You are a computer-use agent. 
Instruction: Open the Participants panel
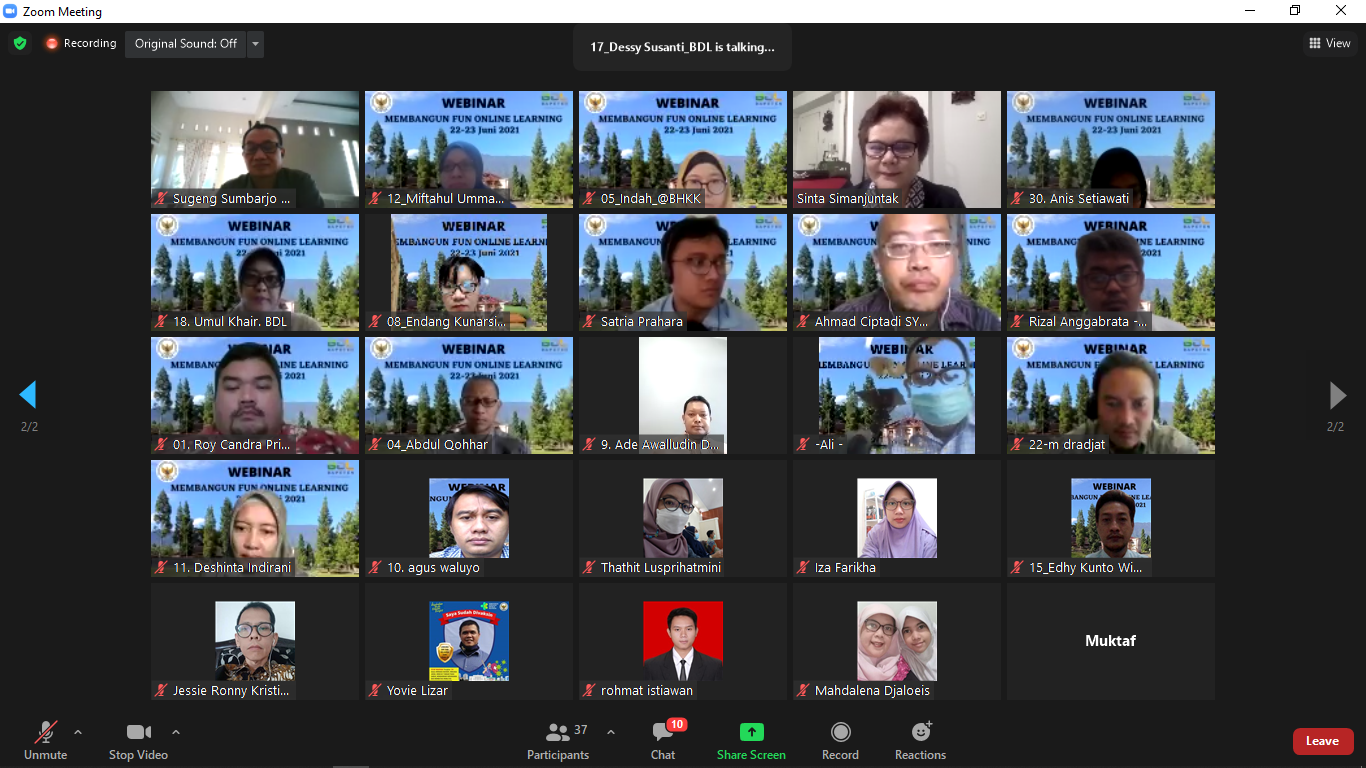click(560, 741)
